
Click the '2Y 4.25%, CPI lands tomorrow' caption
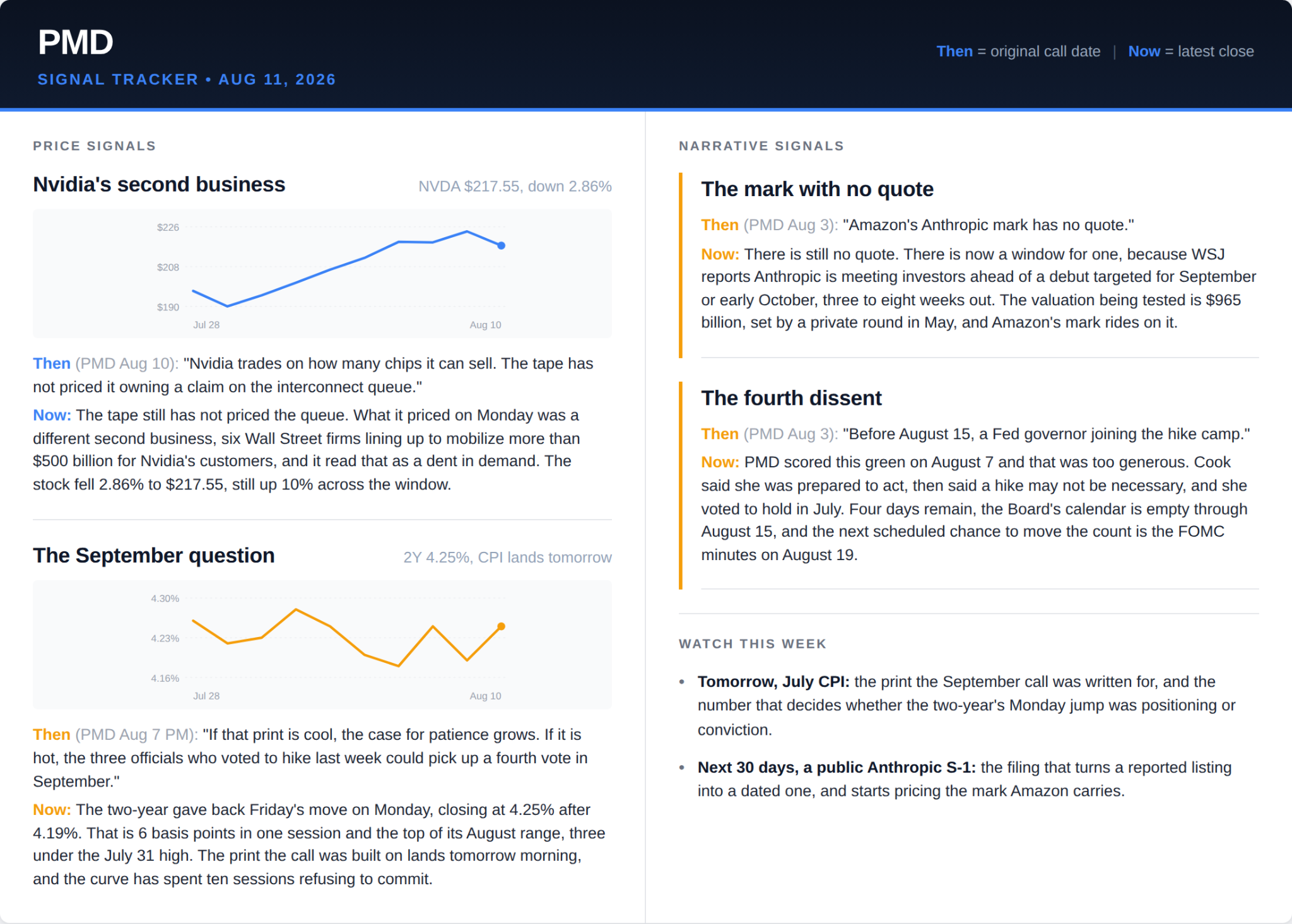(x=507, y=557)
